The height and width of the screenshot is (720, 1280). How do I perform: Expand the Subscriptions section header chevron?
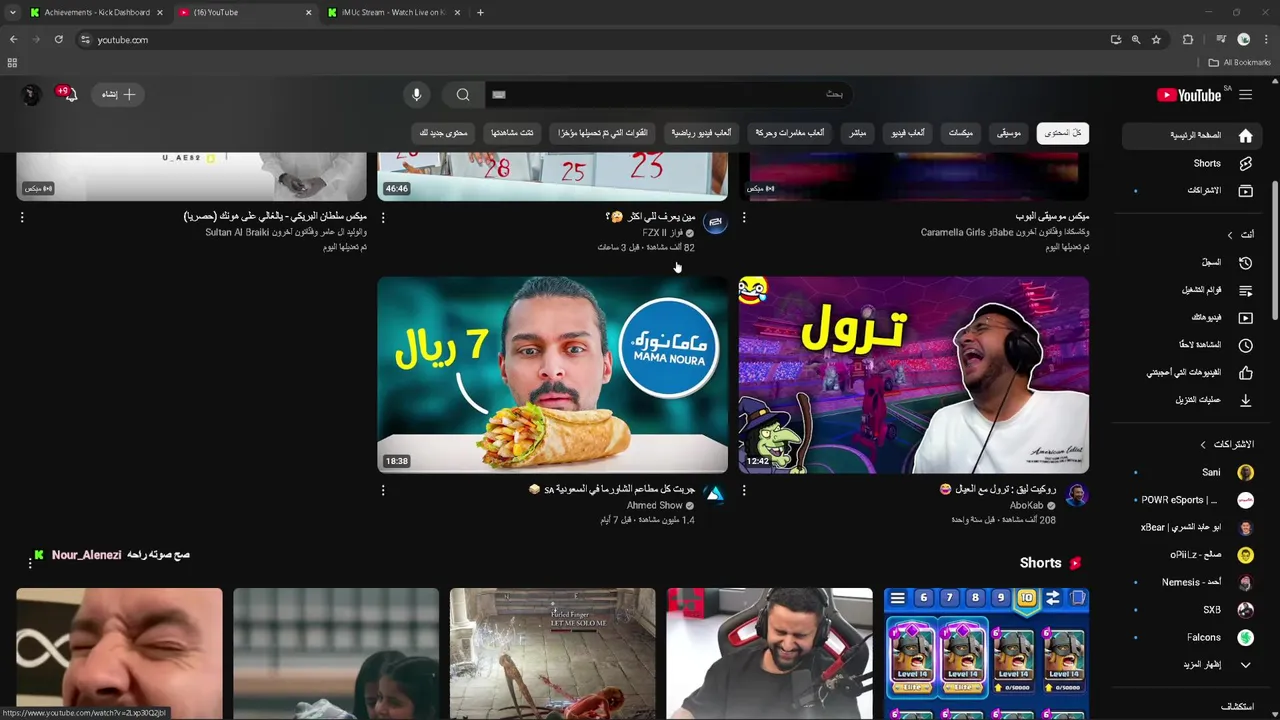[x=1203, y=444]
